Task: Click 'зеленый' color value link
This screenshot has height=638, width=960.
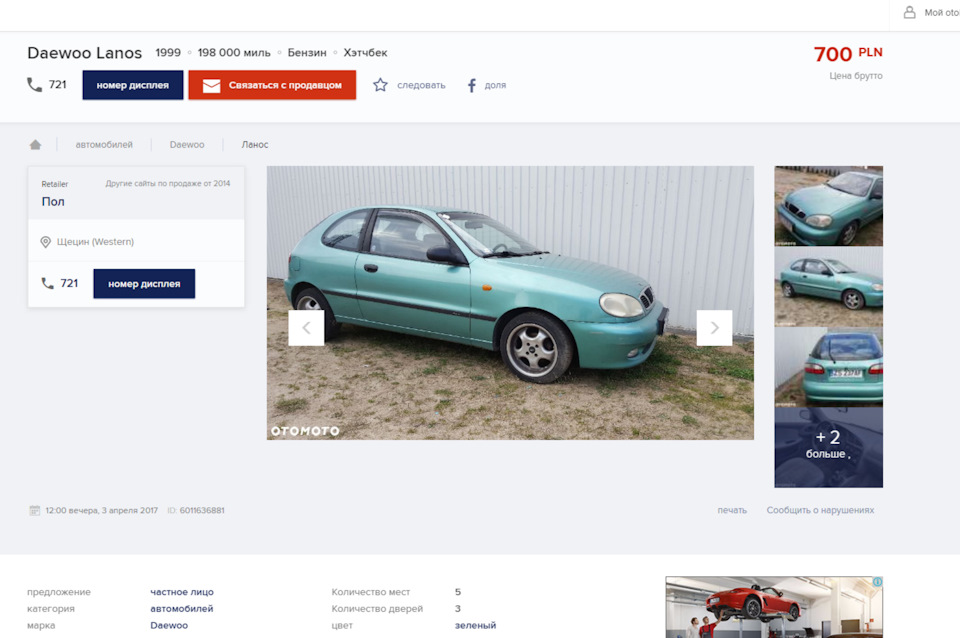Action: (475, 625)
